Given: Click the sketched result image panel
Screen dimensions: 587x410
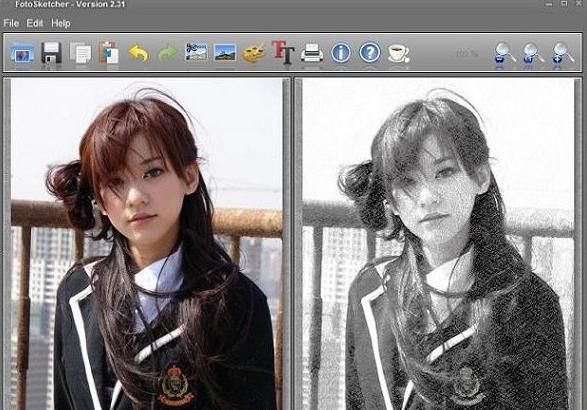Looking at the screenshot, I should point(438,244).
